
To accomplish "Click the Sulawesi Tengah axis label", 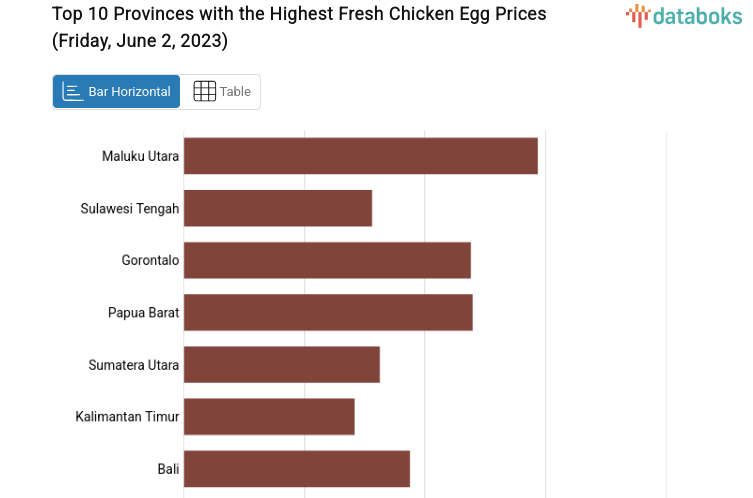I will (130, 208).
